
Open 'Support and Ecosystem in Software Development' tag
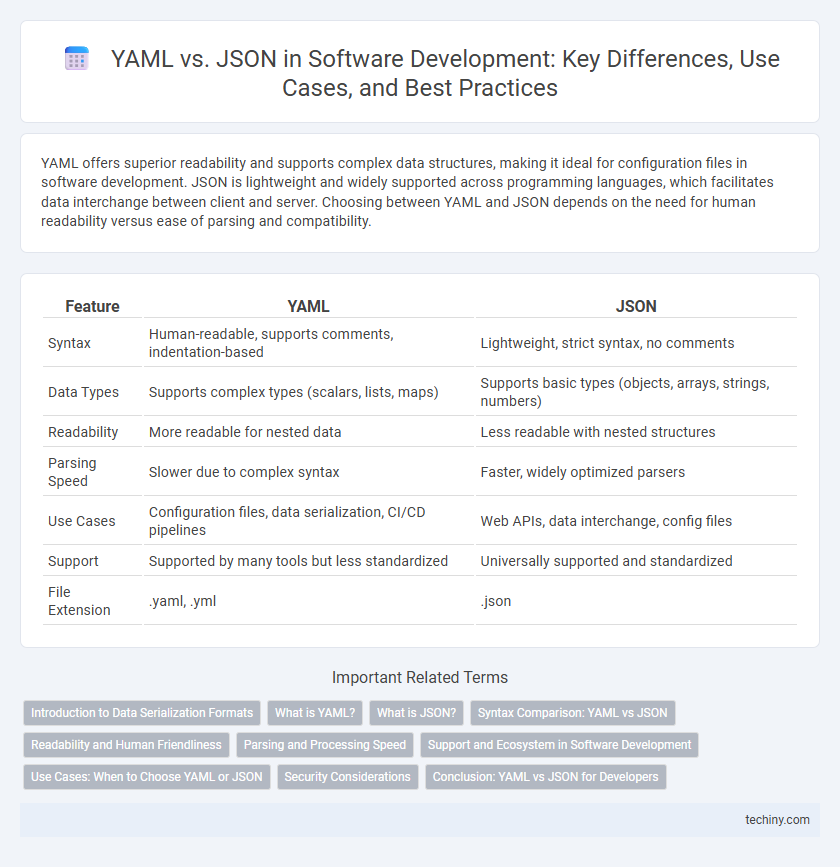[x=559, y=745]
